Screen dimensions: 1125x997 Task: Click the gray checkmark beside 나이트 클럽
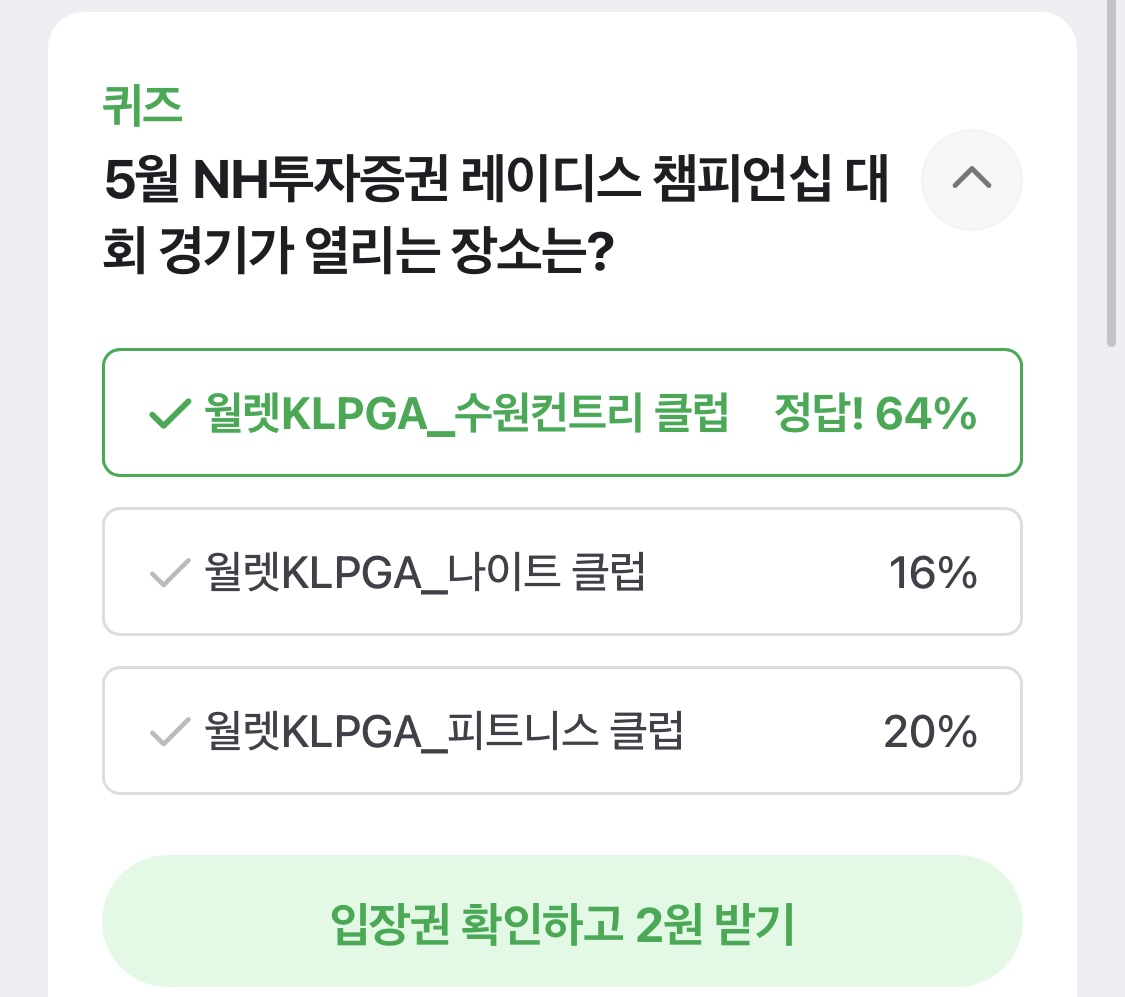click(168, 574)
